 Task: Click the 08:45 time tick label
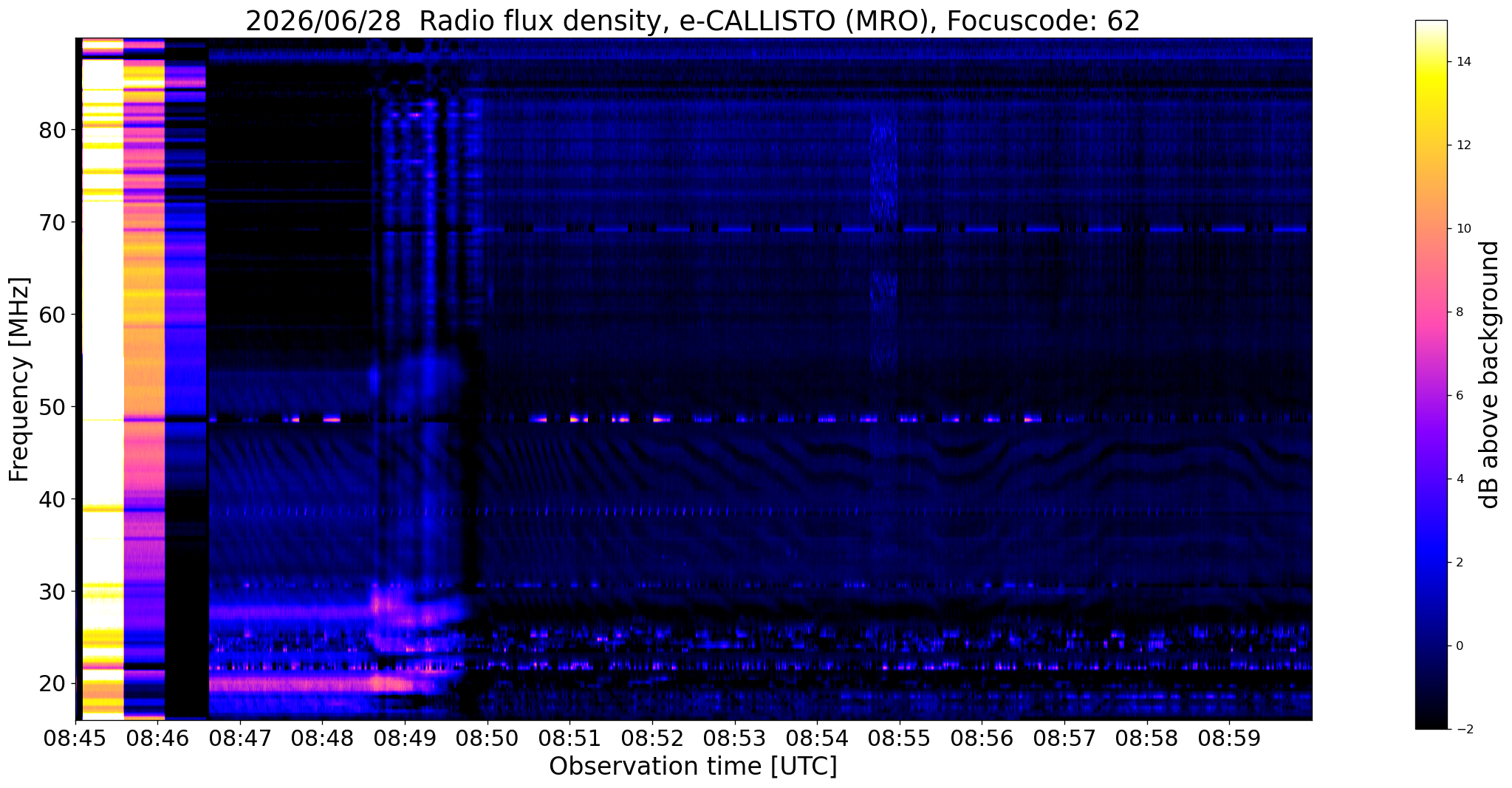coord(75,738)
